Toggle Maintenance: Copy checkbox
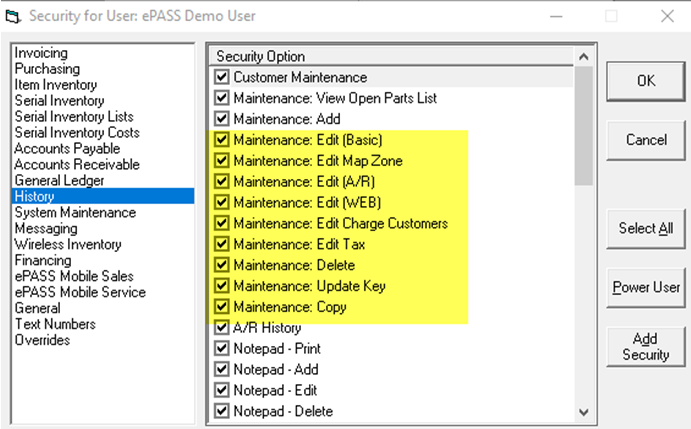 [221, 306]
